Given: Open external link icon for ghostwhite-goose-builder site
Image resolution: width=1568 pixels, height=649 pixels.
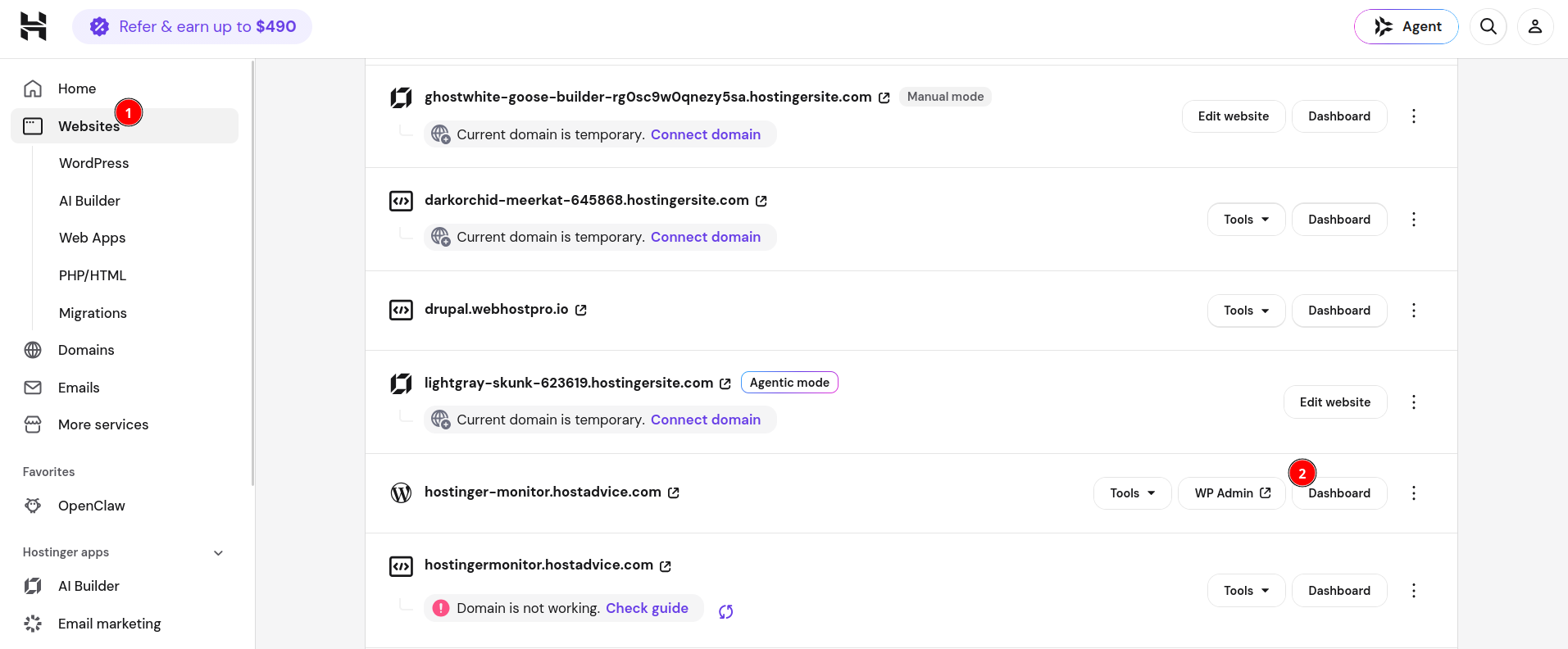Looking at the screenshot, I should pos(884,98).
